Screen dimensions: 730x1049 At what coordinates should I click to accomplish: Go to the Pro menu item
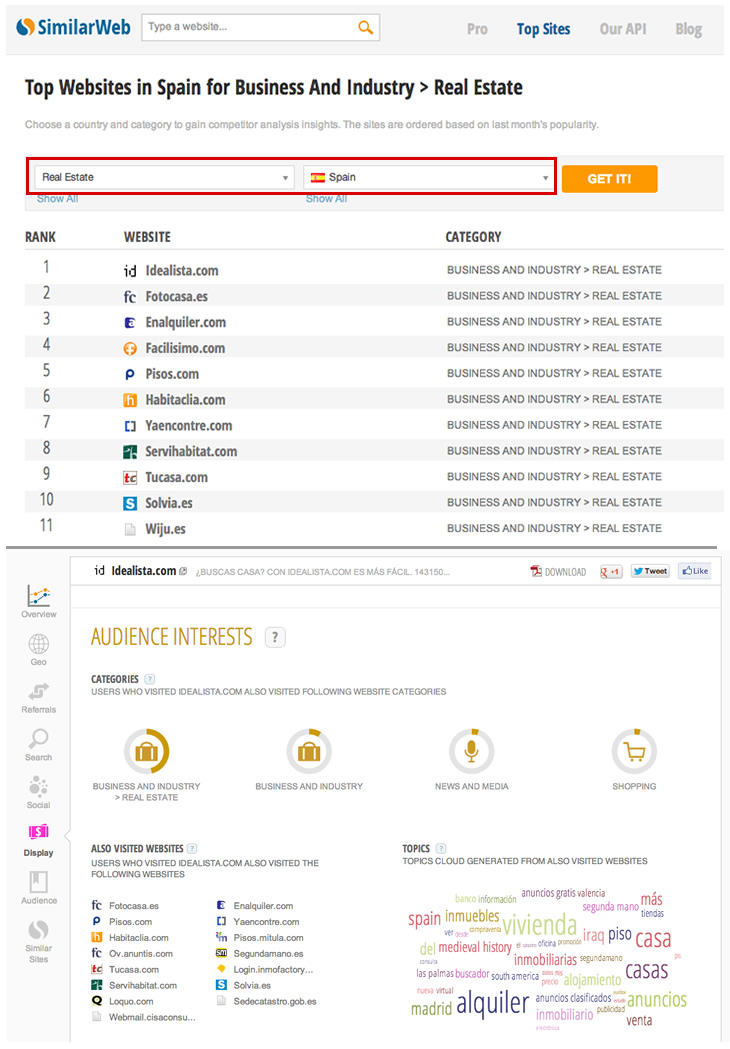[477, 29]
